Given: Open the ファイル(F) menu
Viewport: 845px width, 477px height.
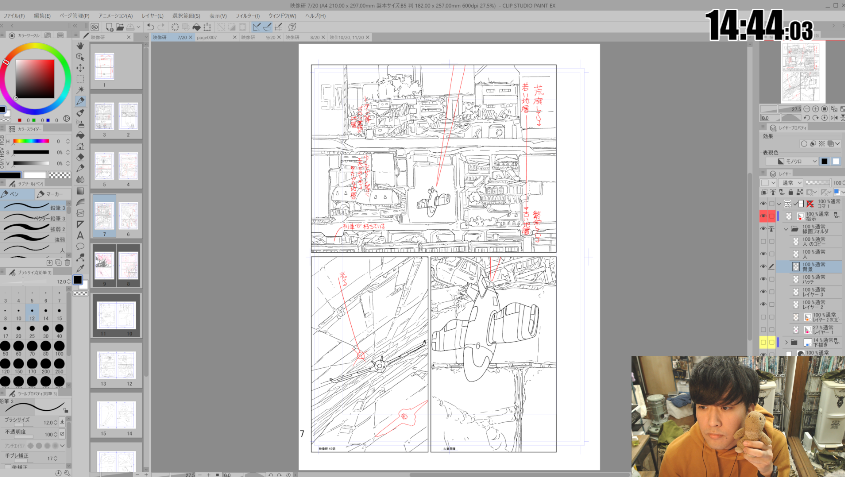Looking at the screenshot, I should 15,16.
